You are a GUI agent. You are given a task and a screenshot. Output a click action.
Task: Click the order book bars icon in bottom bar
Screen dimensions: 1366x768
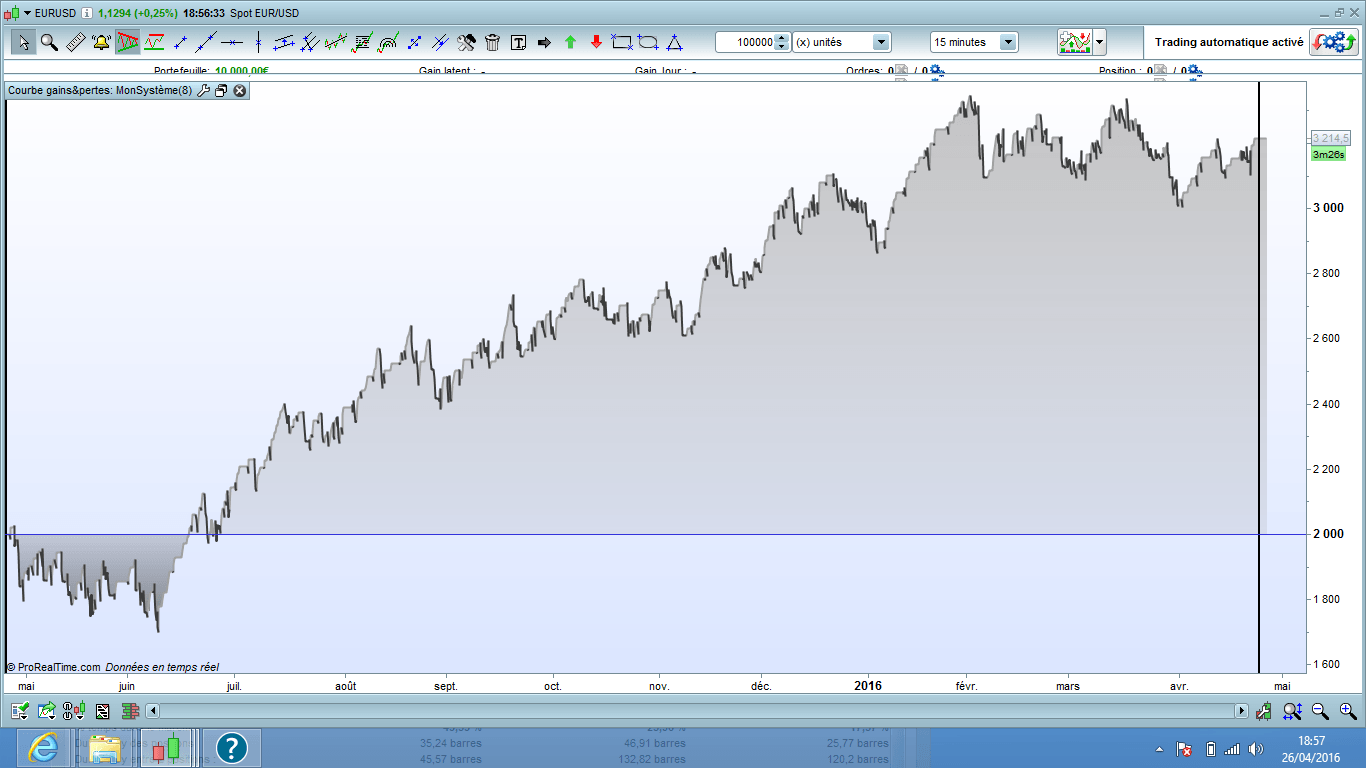pos(130,711)
